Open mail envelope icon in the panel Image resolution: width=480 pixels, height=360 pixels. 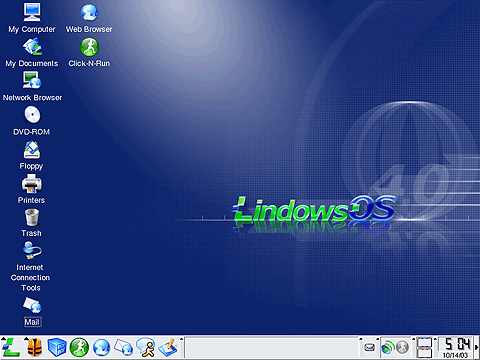pos(123,348)
